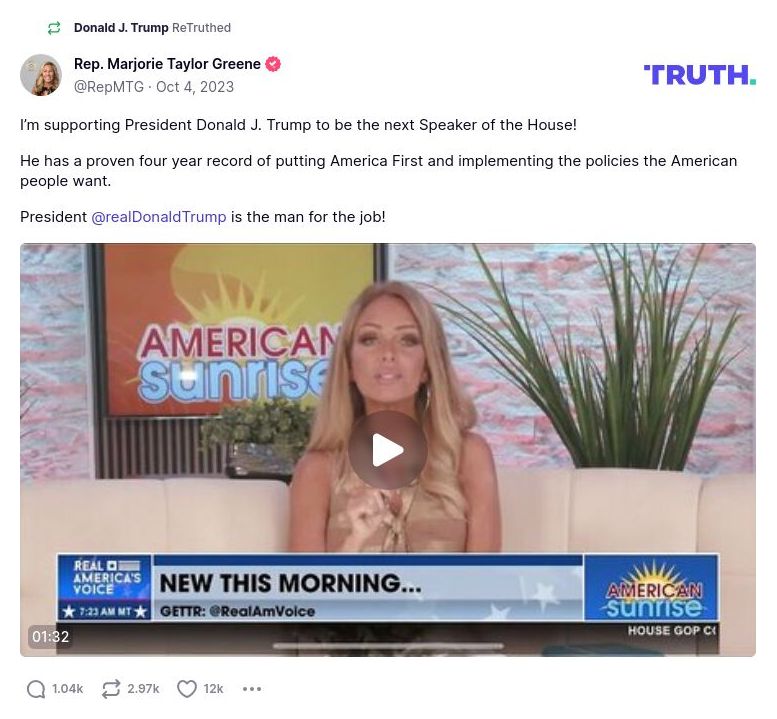Screen dimensions: 777x719
Task: Click the video scrub bar
Action: tap(388, 646)
